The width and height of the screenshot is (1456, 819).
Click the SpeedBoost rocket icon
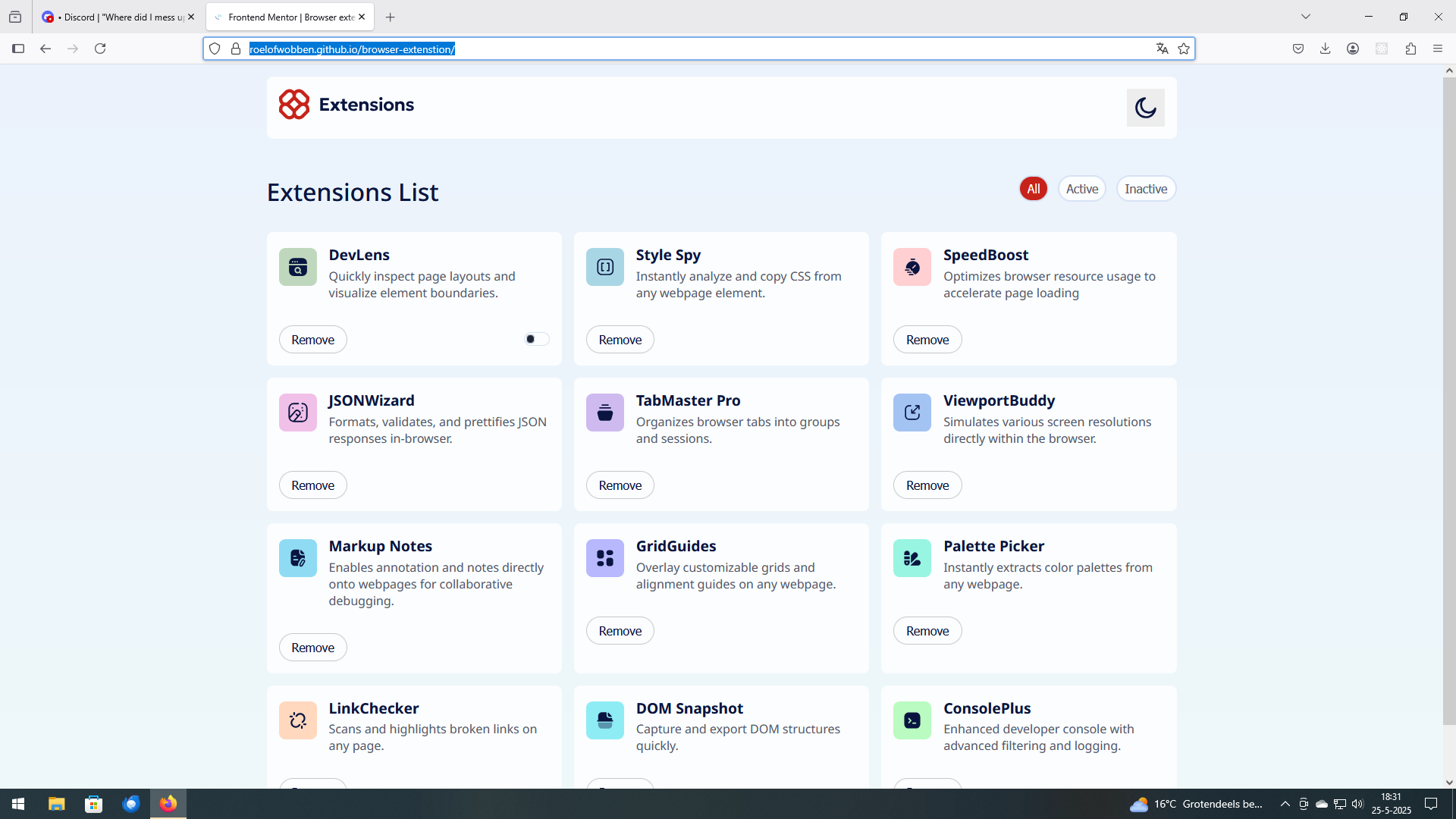coord(912,267)
